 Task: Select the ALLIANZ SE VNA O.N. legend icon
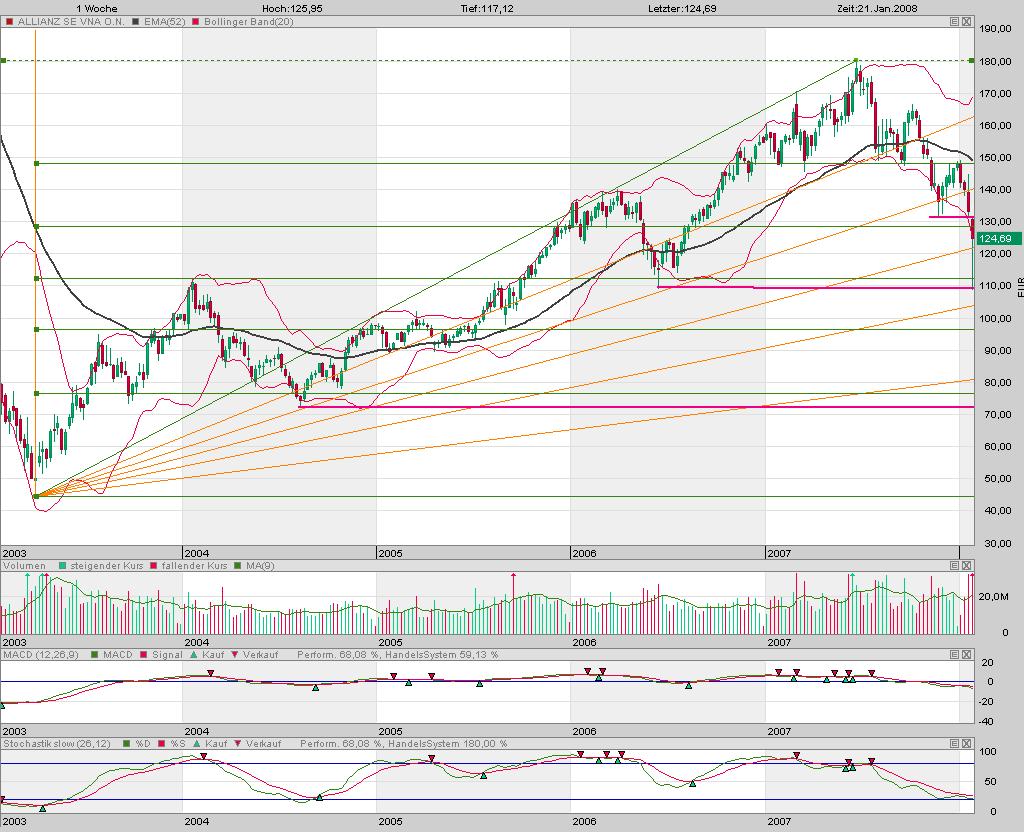[12, 22]
